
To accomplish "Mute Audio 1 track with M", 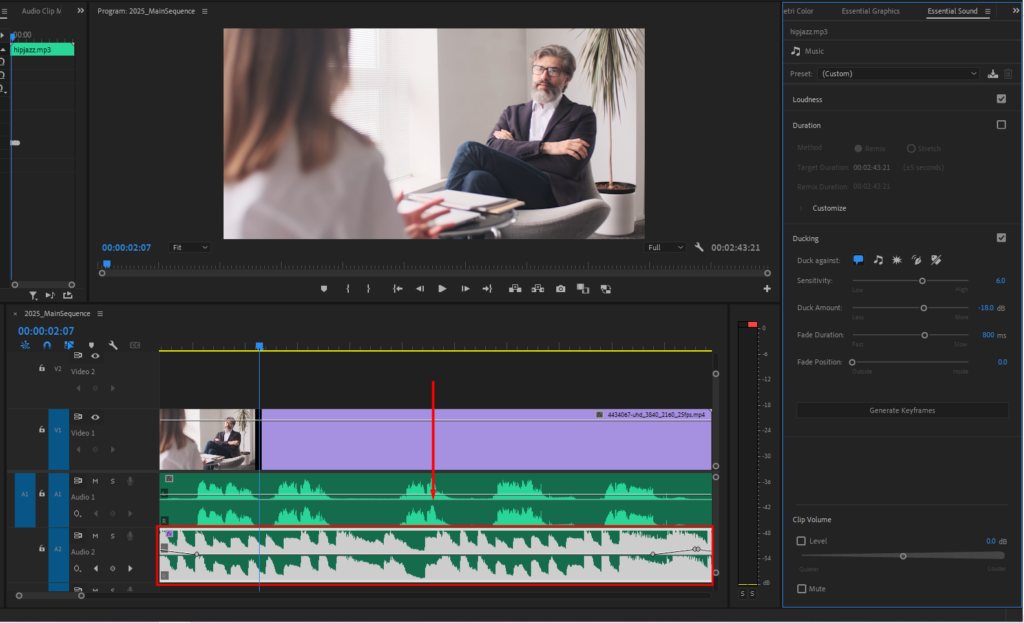I will tap(95, 481).
